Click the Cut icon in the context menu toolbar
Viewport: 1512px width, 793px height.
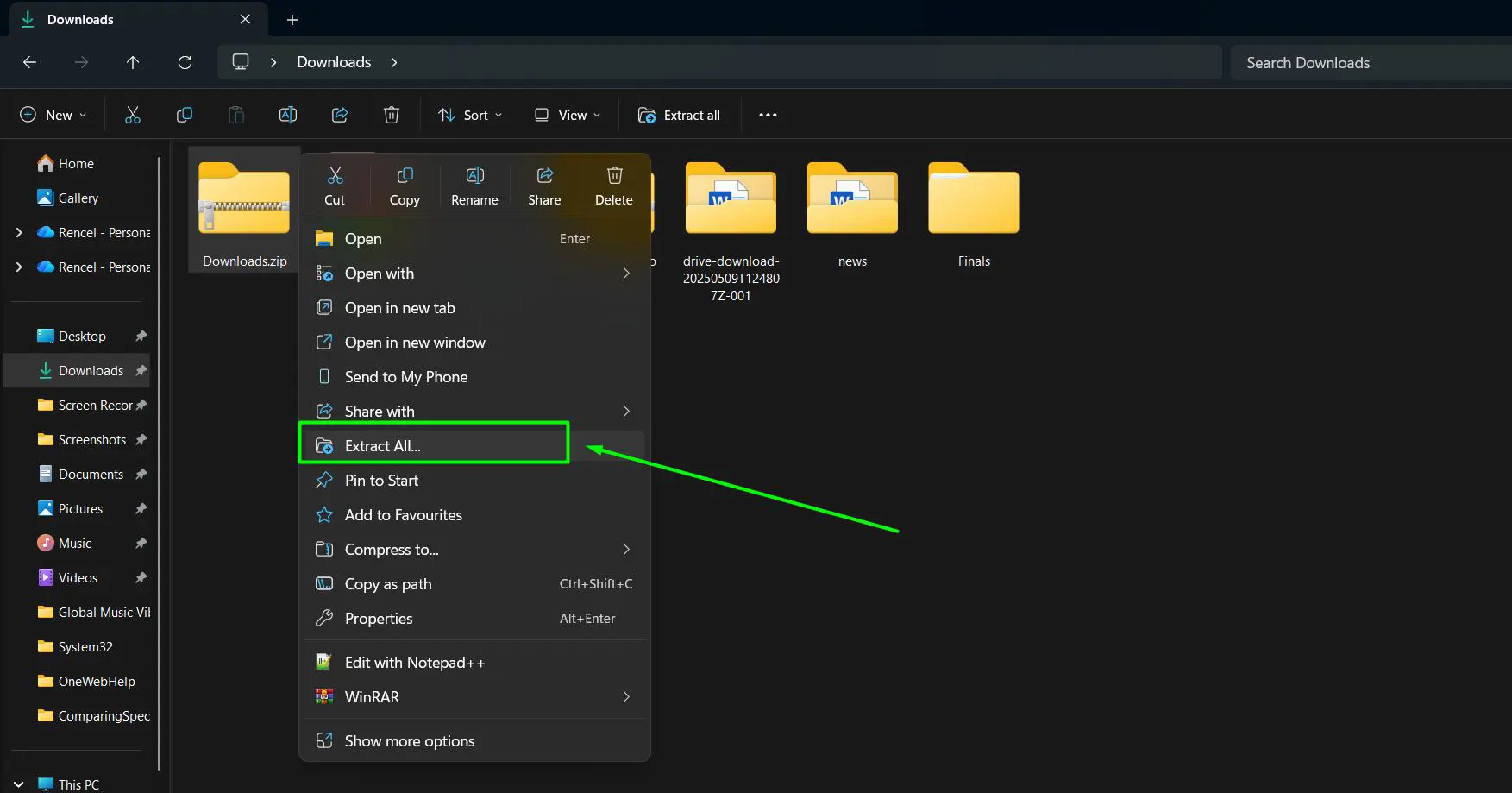click(336, 184)
